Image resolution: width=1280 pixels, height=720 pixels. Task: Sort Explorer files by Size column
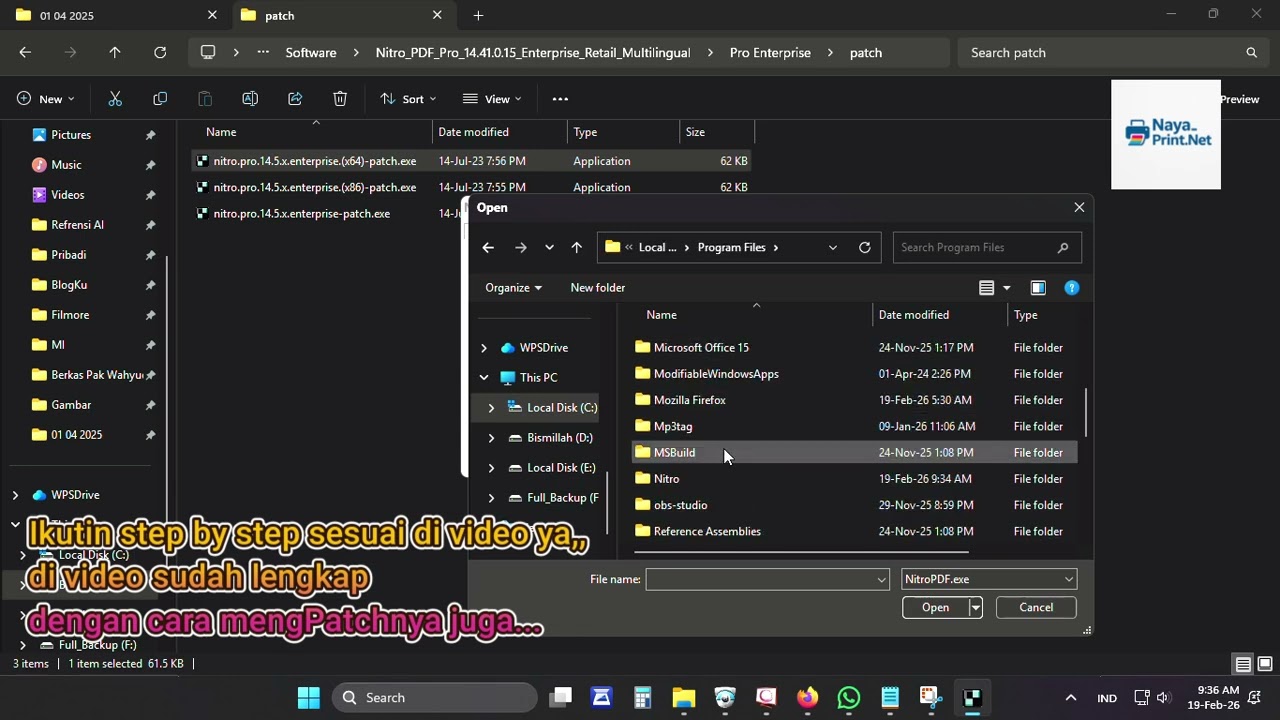[x=716, y=132]
